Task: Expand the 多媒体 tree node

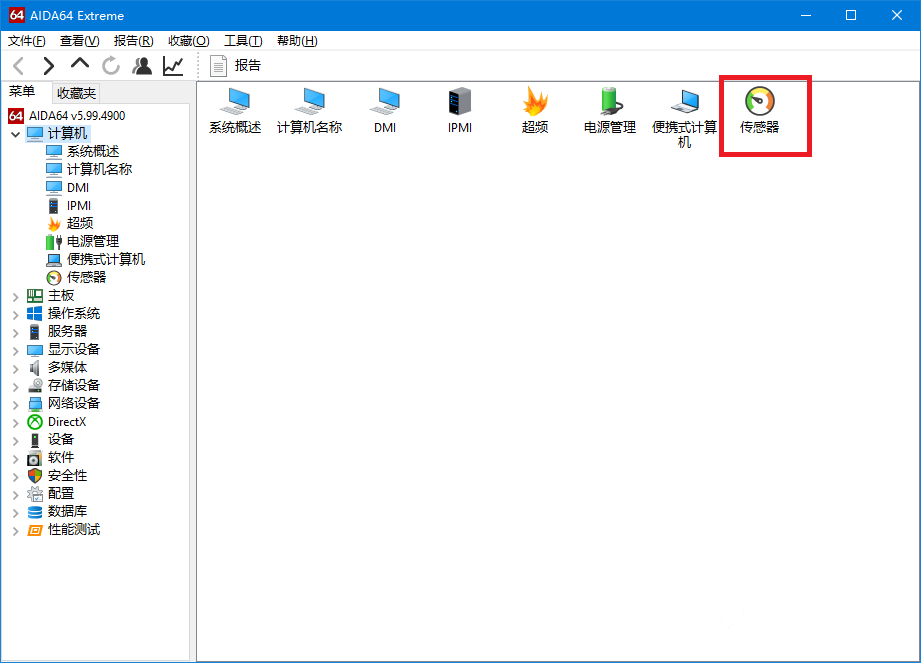Action: click(16, 369)
